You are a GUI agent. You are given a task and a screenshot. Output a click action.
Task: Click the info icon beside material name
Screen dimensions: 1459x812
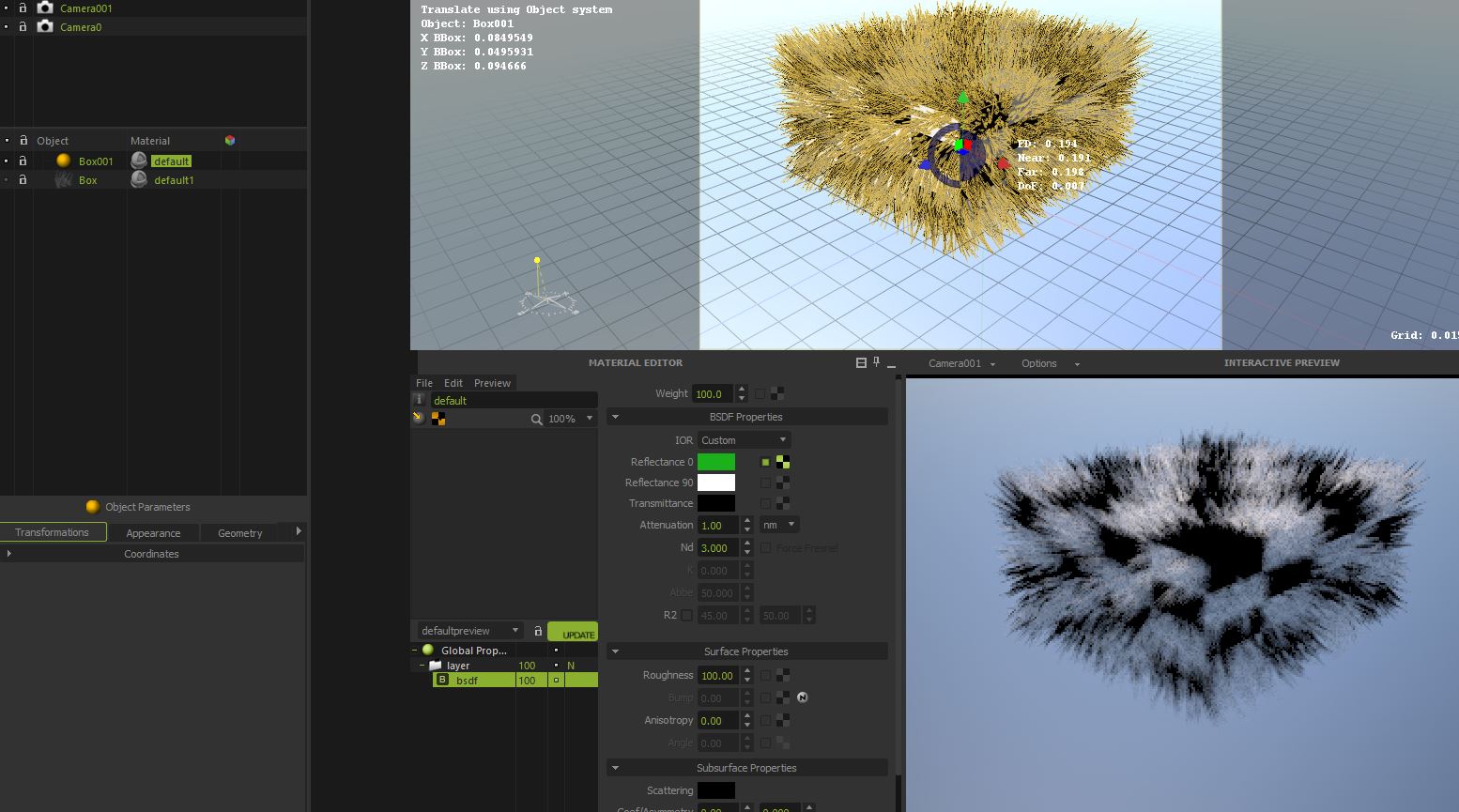[x=420, y=400]
